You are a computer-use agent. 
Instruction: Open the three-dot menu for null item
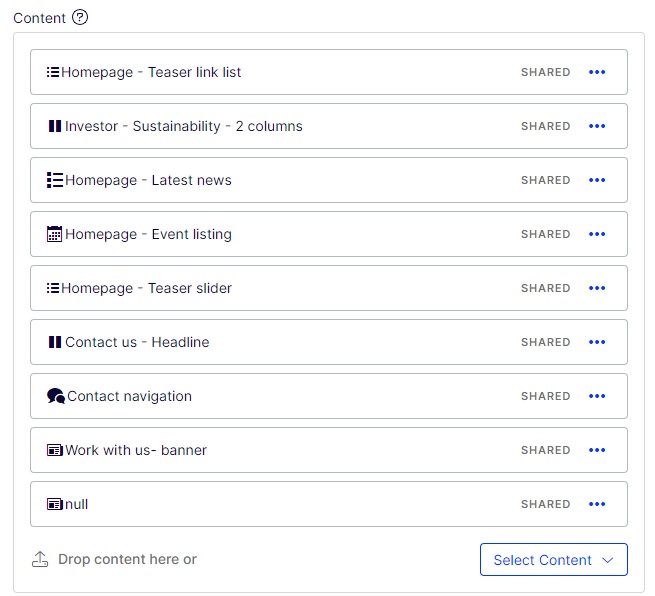(x=597, y=504)
